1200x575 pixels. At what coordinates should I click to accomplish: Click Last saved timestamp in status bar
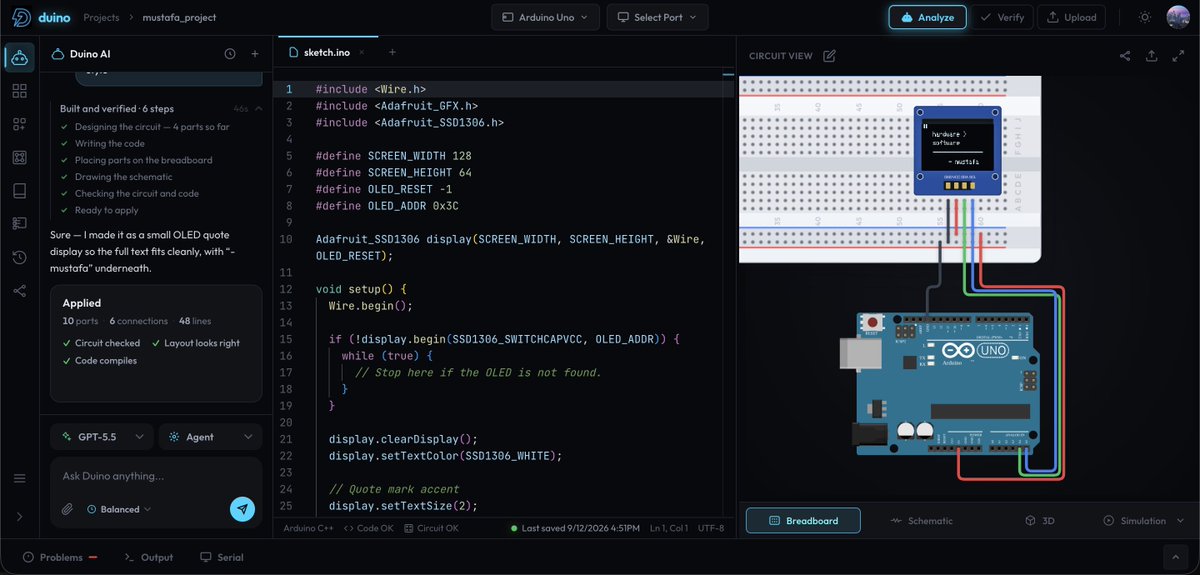click(x=575, y=528)
